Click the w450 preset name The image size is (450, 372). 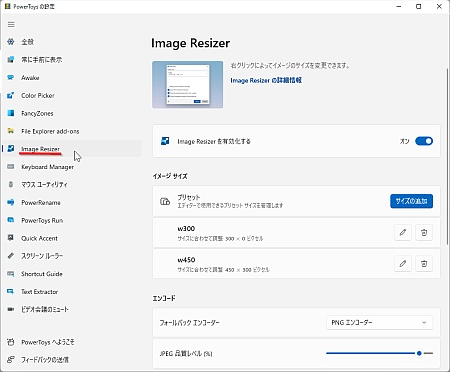186,260
